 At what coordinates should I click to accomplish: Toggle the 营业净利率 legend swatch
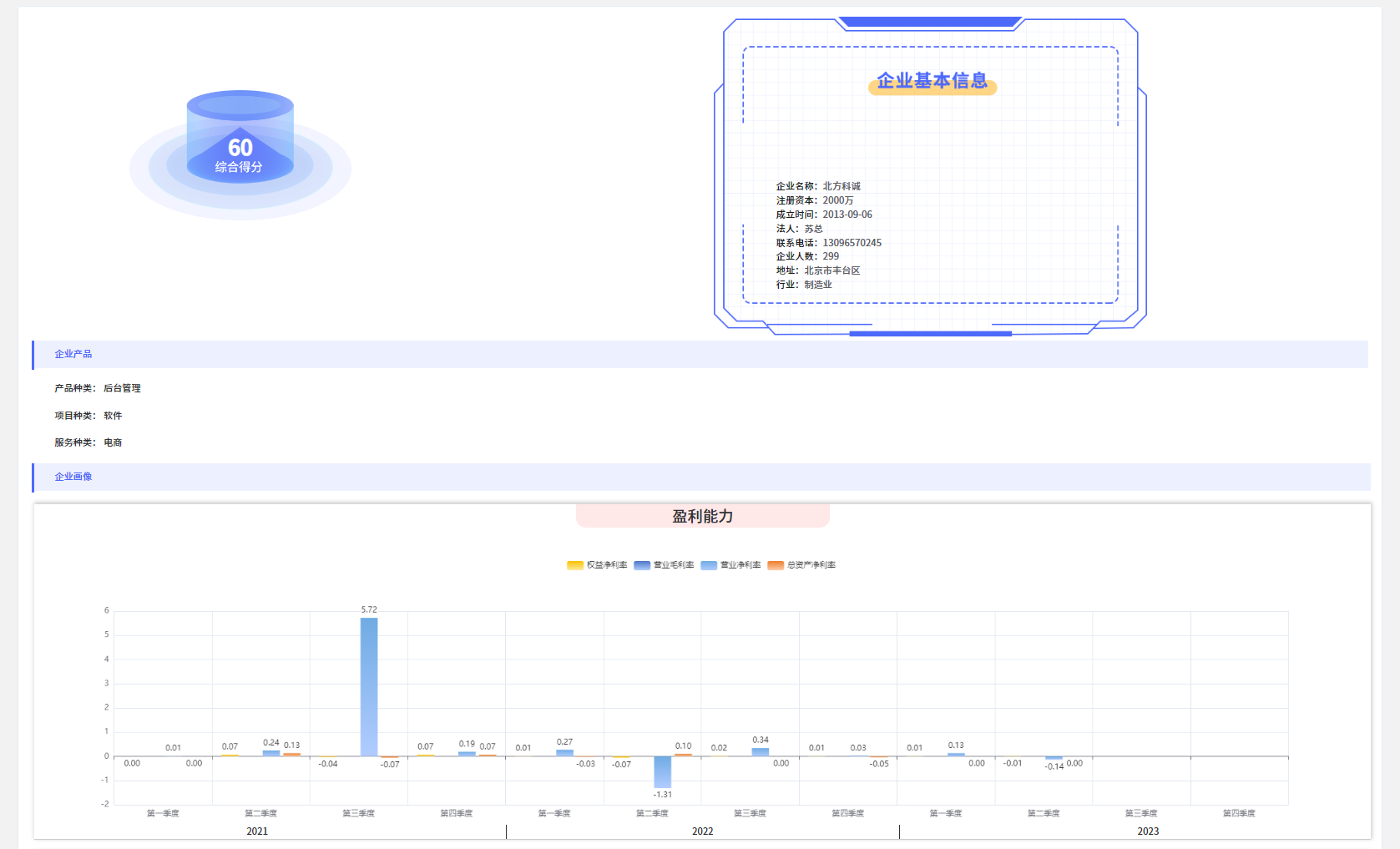pos(709,565)
